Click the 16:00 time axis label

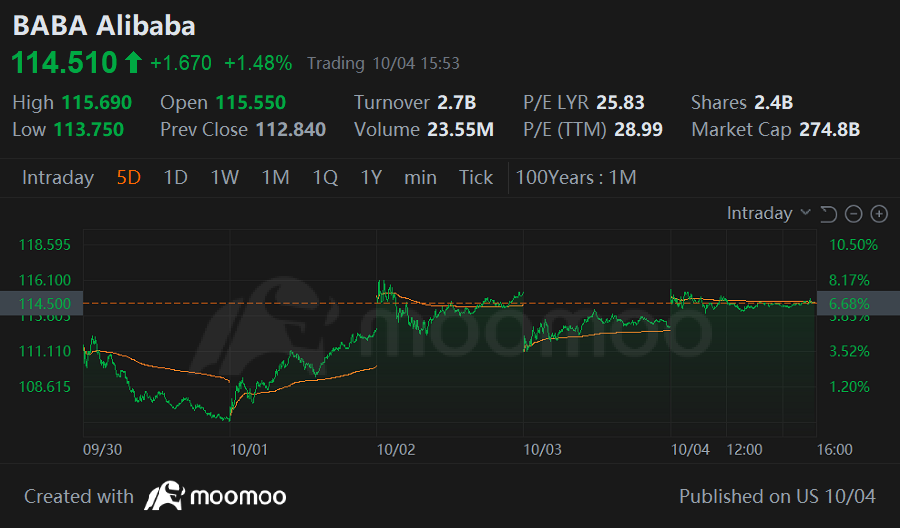click(x=835, y=449)
